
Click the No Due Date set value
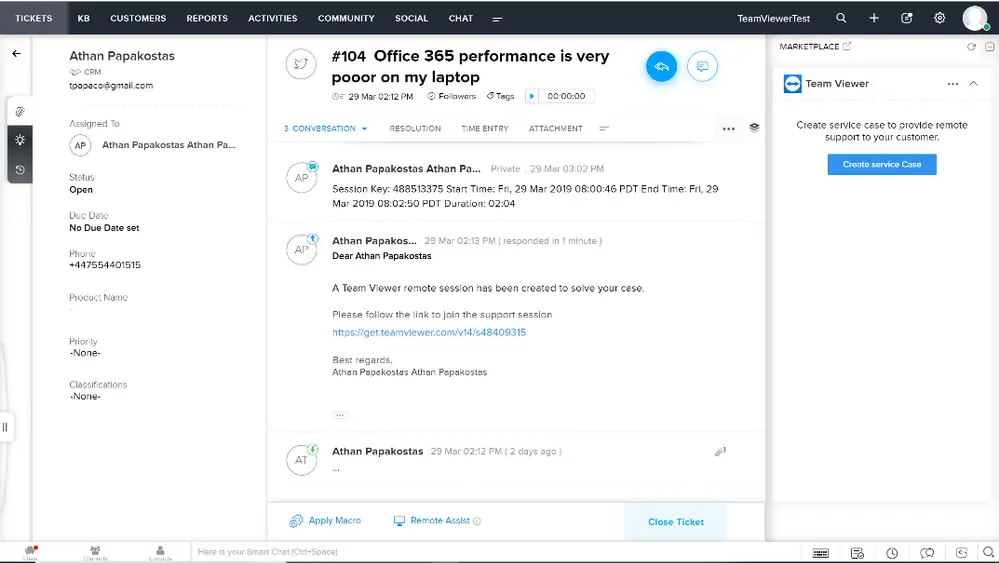104,227
